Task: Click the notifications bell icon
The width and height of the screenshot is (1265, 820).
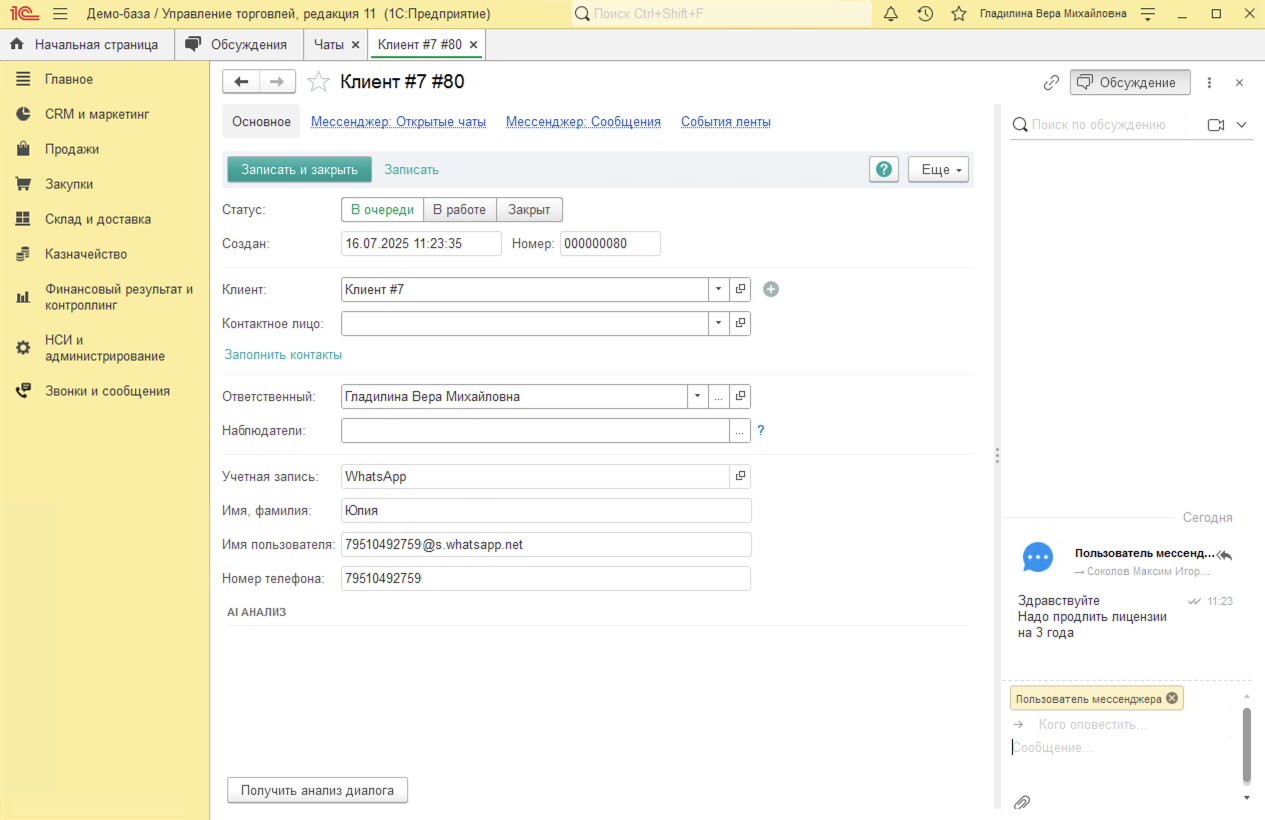Action: (x=891, y=14)
